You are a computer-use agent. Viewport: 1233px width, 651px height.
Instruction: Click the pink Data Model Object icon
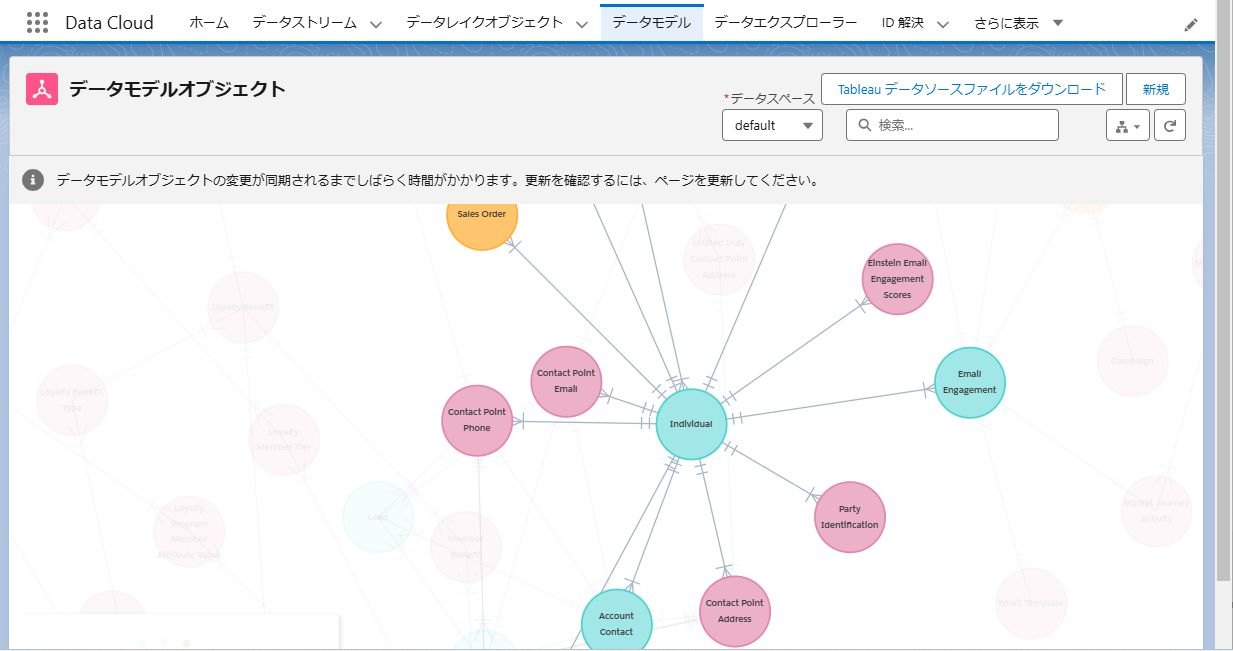click(42, 89)
